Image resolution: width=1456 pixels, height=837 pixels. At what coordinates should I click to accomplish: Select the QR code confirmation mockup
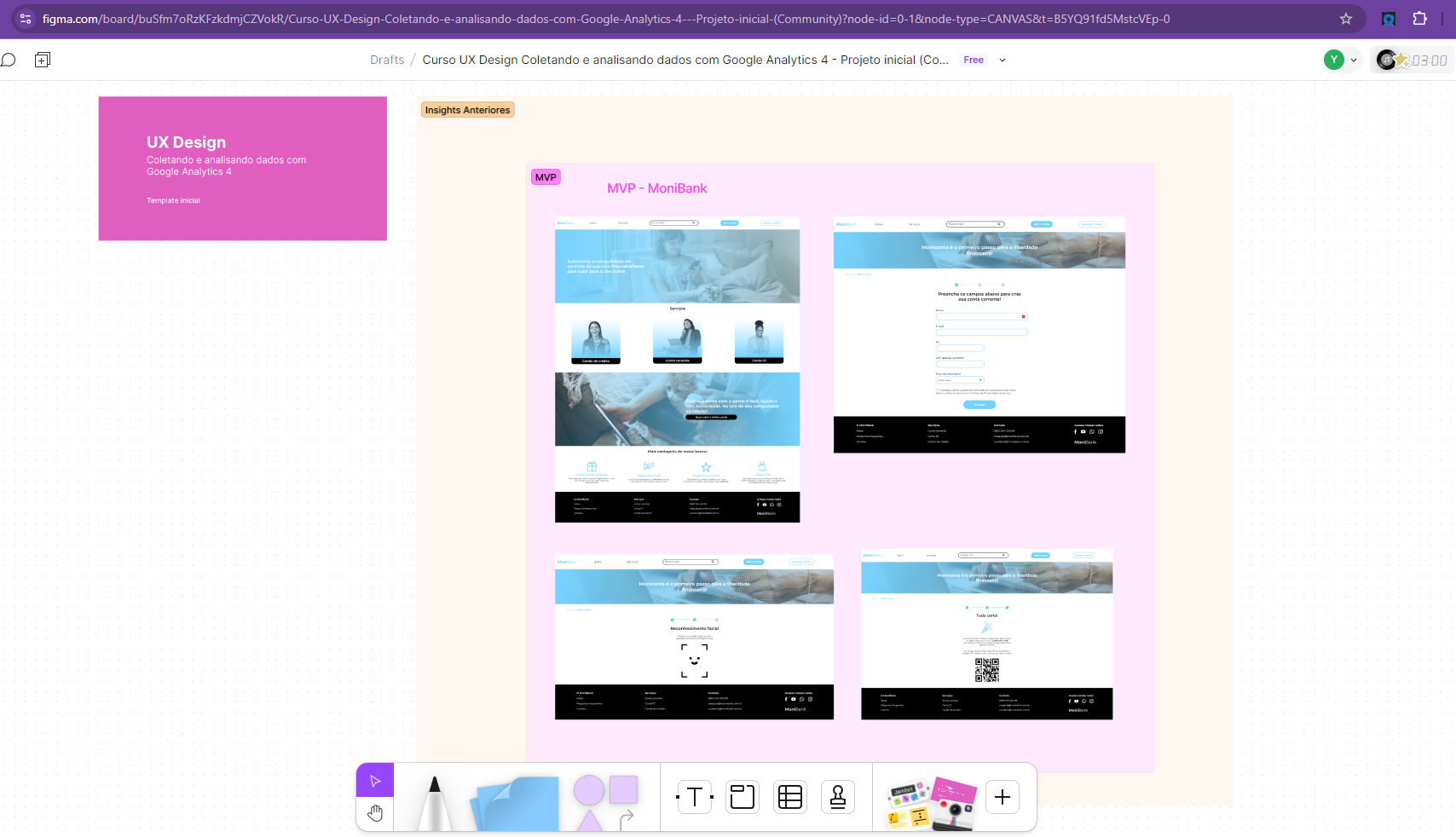click(987, 634)
